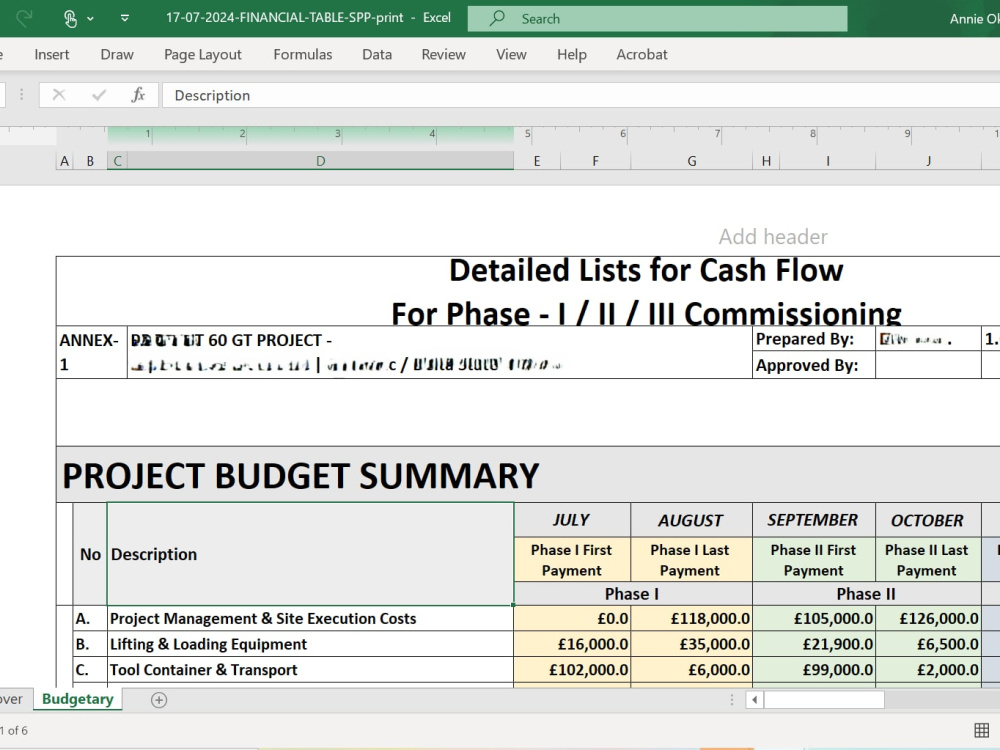Add a new sheet with plus icon
This screenshot has width=1000, height=750.
(159, 700)
